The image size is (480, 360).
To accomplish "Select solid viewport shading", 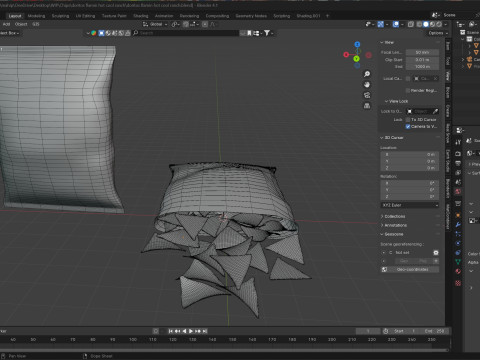I will (x=426, y=24).
